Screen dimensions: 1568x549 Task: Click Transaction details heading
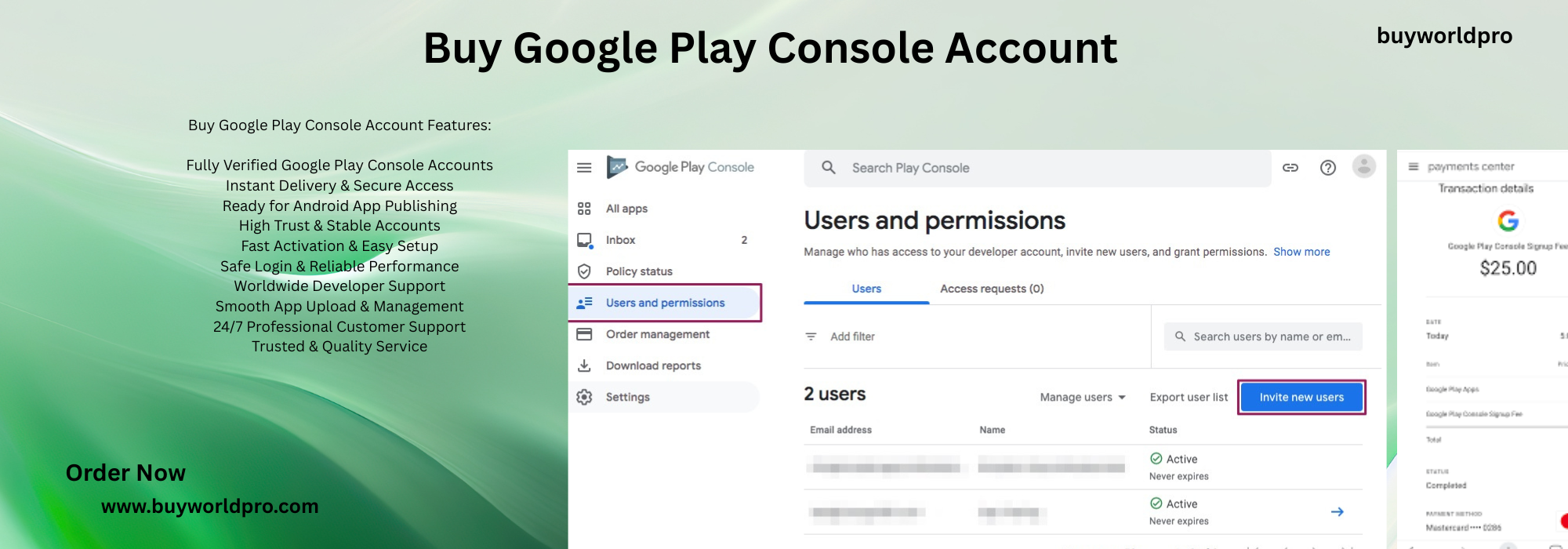[1486, 188]
